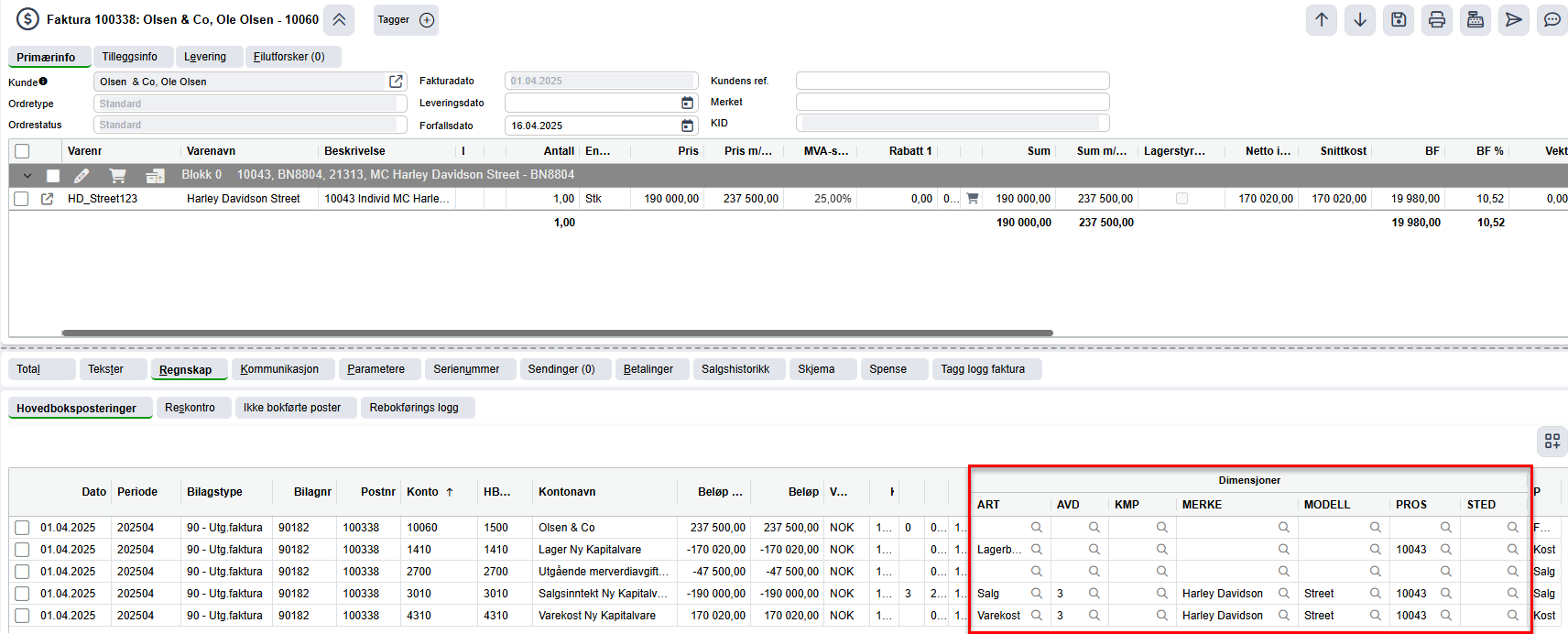1568x634 pixels.
Task: Go to previous invoice with up arrow
Action: (x=1322, y=19)
